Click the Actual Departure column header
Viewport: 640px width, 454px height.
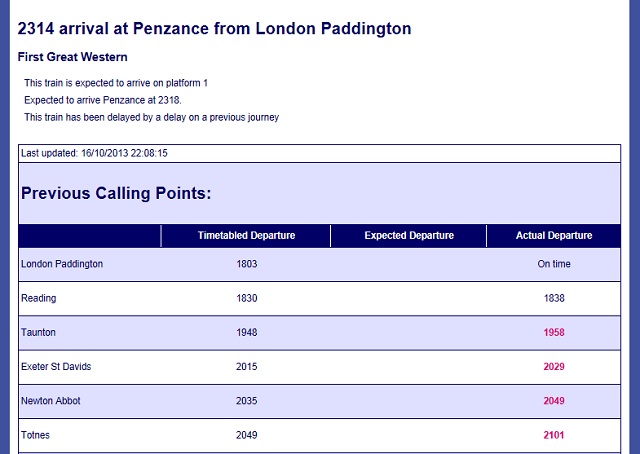tap(554, 236)
